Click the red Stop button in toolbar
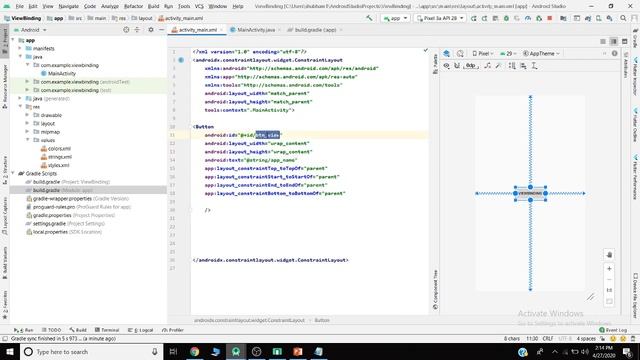Viewport: 640px width, 360px height. tap(550, 18)
